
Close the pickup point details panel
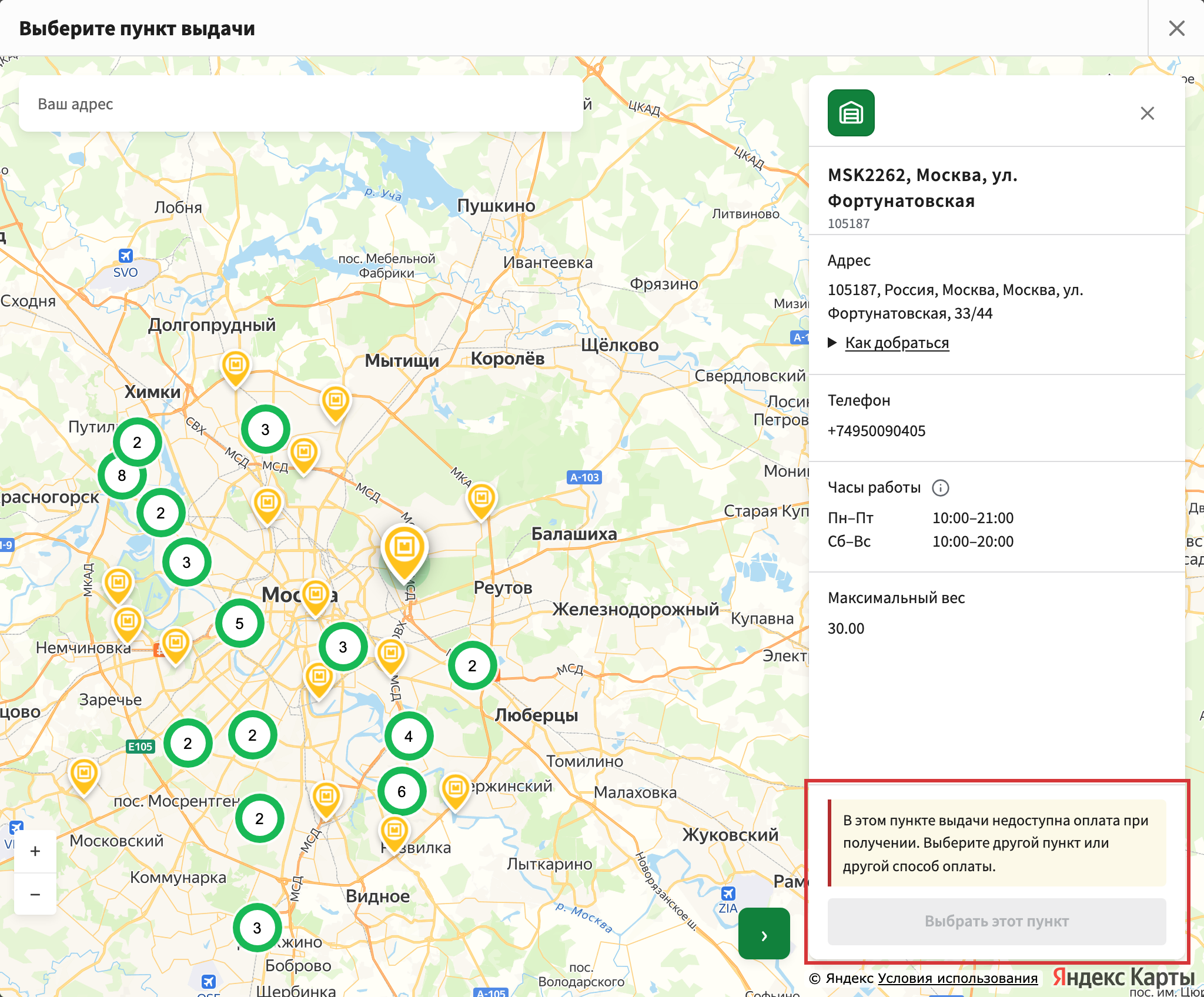point(1147,113)
